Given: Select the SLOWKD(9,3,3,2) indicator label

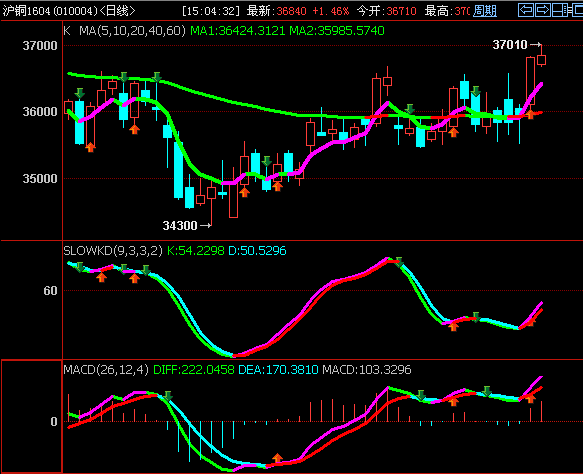Looking at the screenshot, I should click(x=113, y=251).
